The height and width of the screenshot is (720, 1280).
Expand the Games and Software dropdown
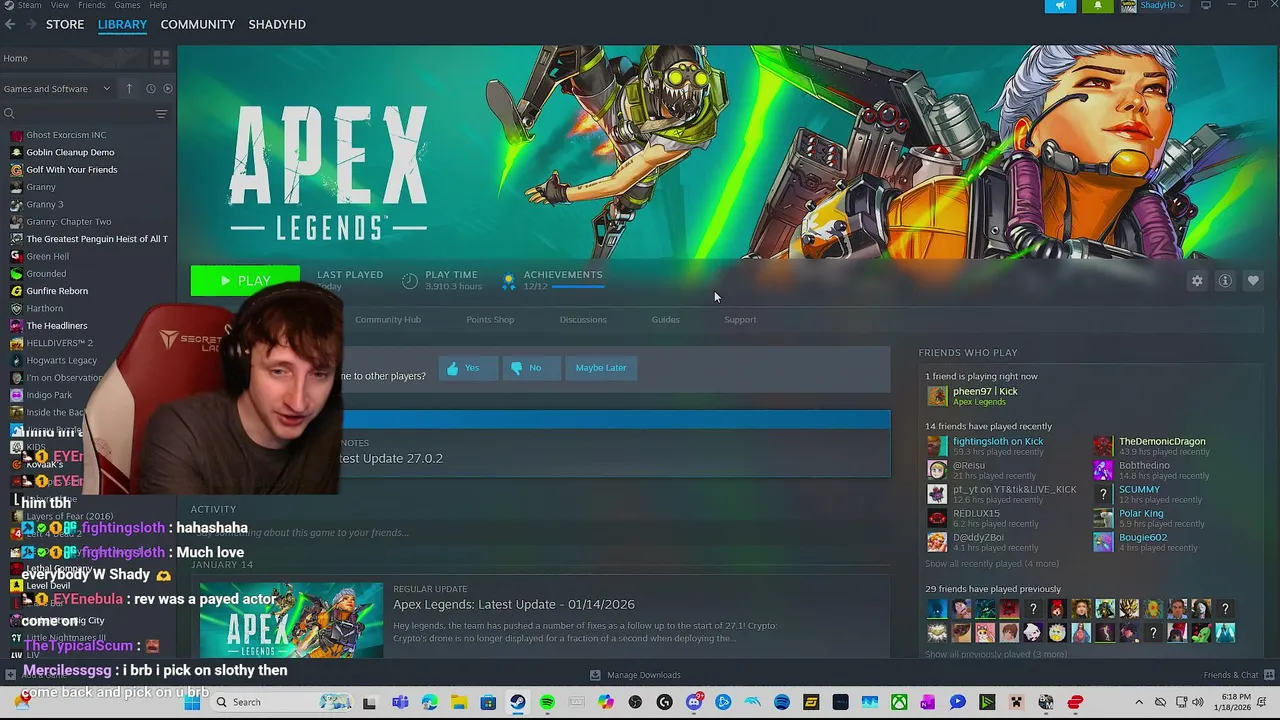click(x=57, y=88)
